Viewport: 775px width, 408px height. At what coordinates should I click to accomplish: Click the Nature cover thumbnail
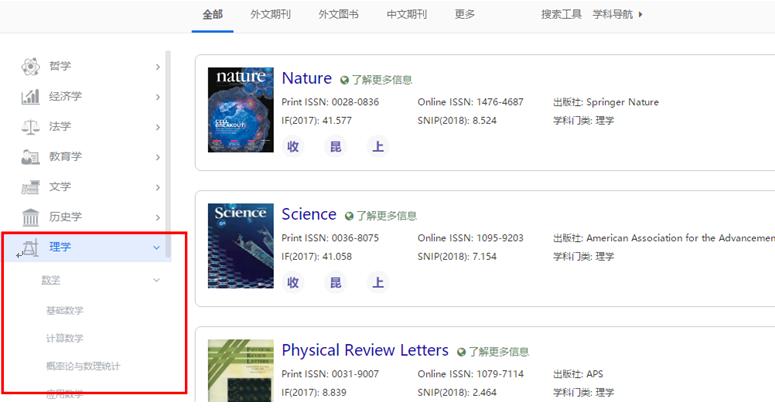tap(241, 110)
